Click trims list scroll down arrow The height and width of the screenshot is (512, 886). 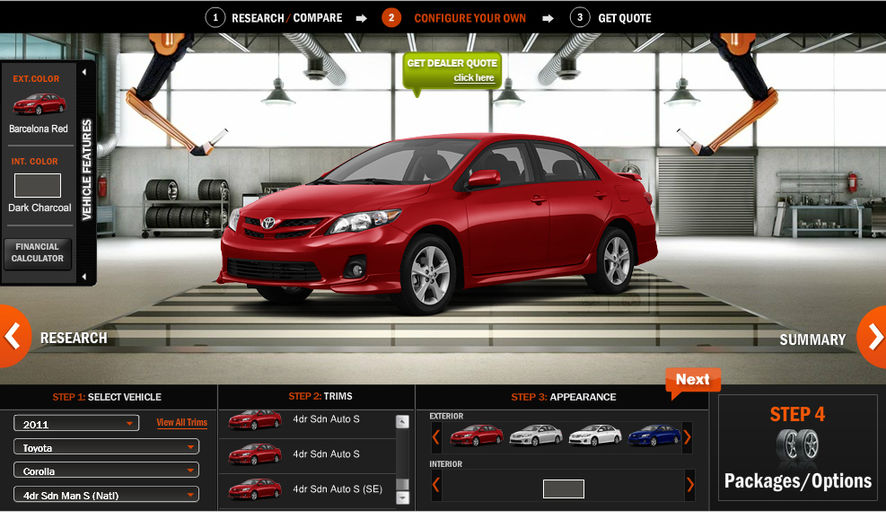[402, 498]
